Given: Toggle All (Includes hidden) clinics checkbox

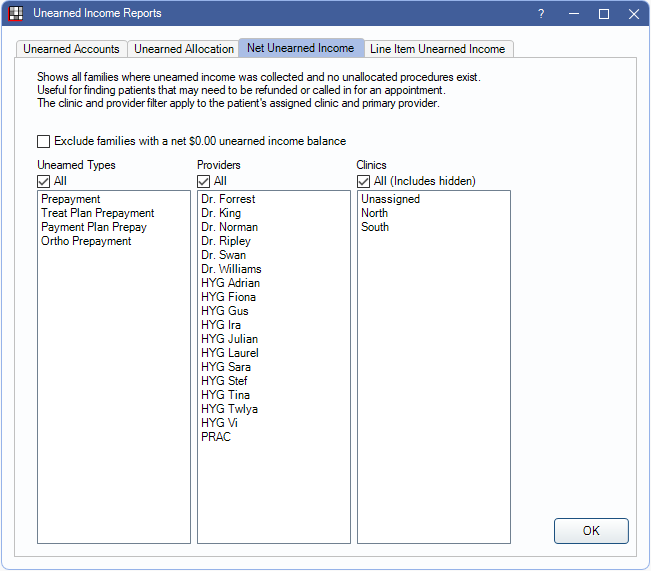Looking at the screenshot, I should coord(364,182).
